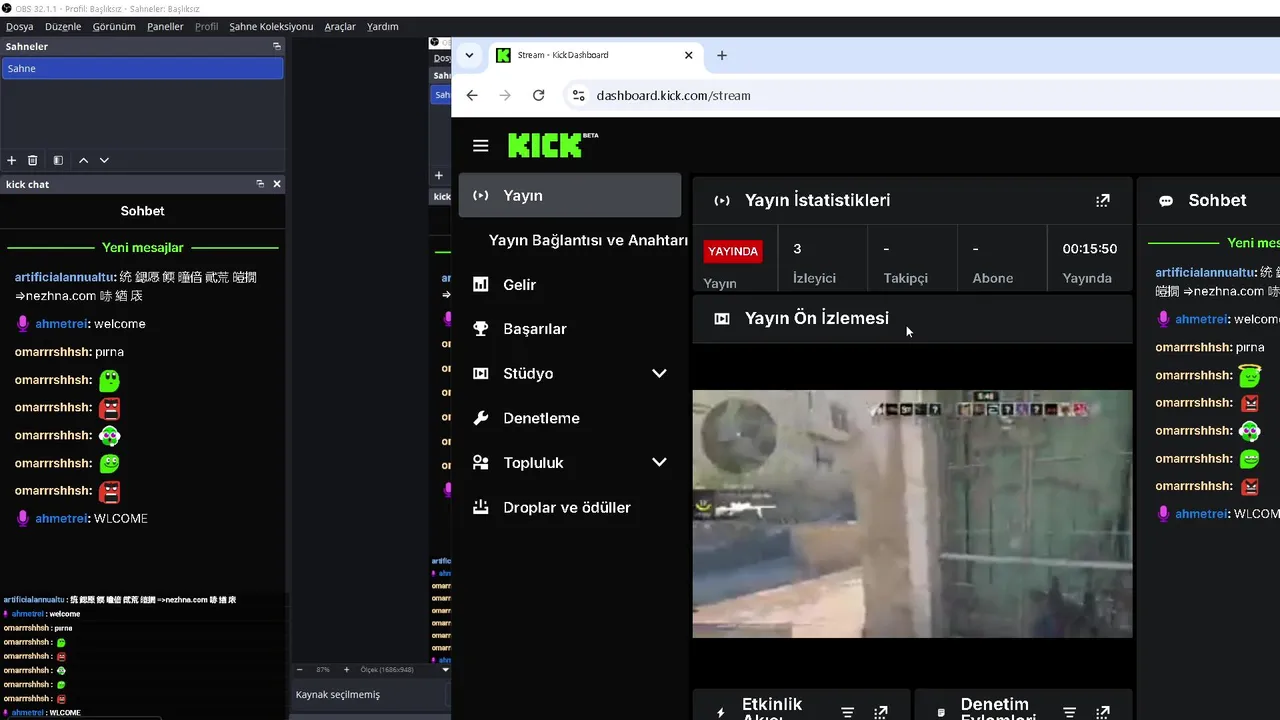Delete the selected scene with trash icon

point(33,160)
